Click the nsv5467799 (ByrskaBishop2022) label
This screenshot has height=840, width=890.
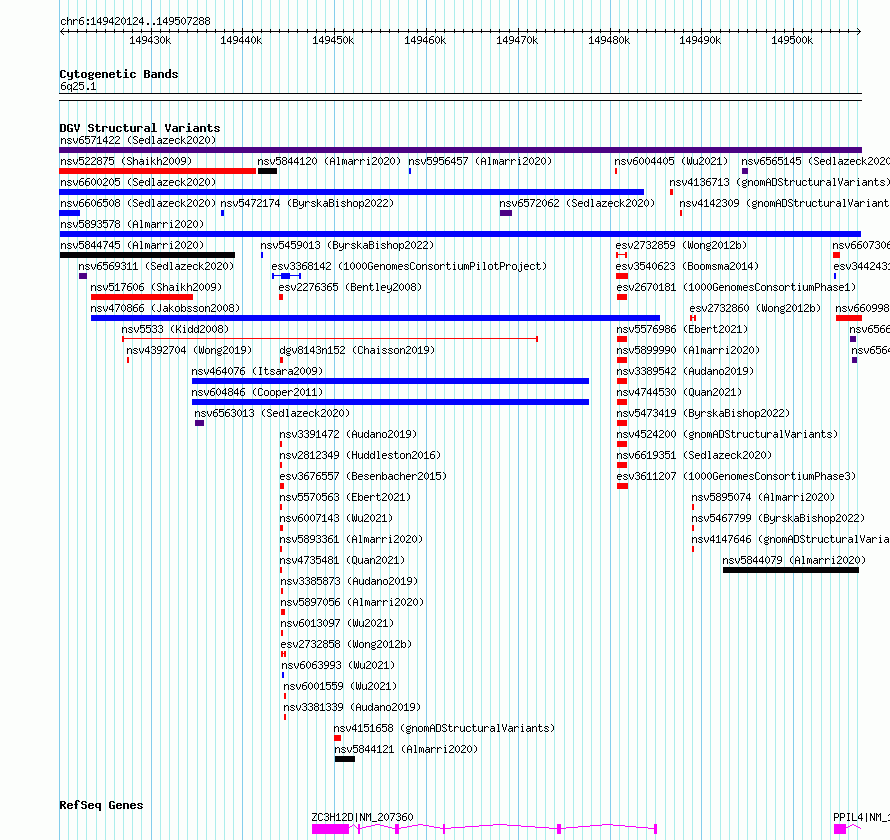(x=778, y=518)
